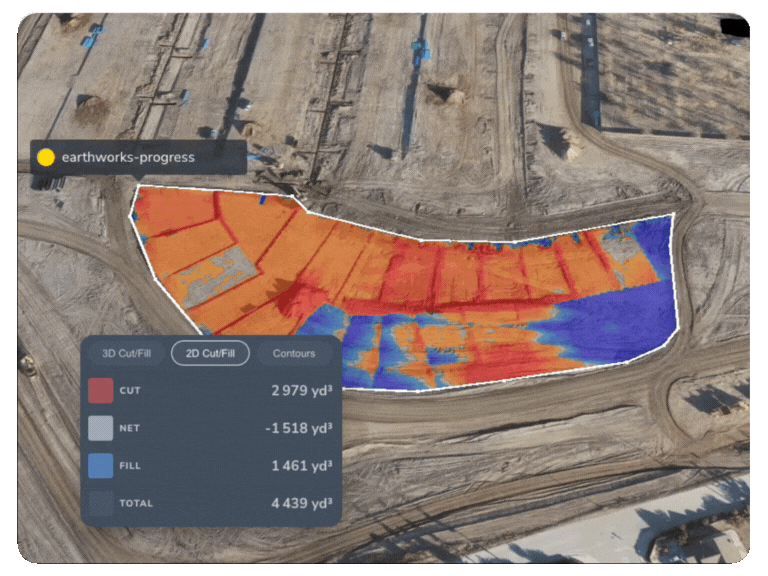Switch to the 3D Cut/Fill tab
This screenshot has height=576, width=768.
tap(126, 353)
